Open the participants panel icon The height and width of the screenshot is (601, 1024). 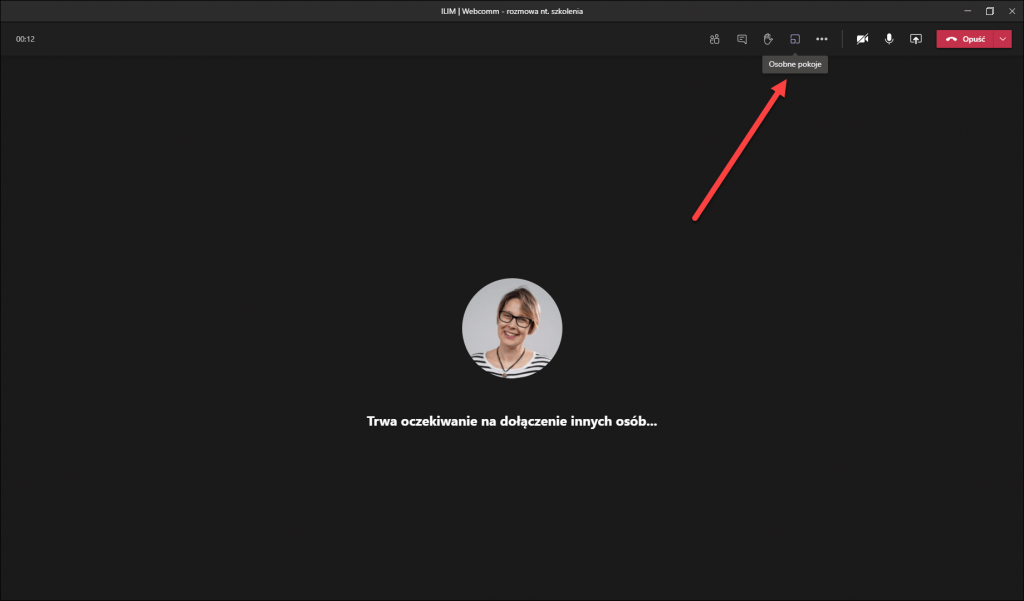[x=714, y=39]
